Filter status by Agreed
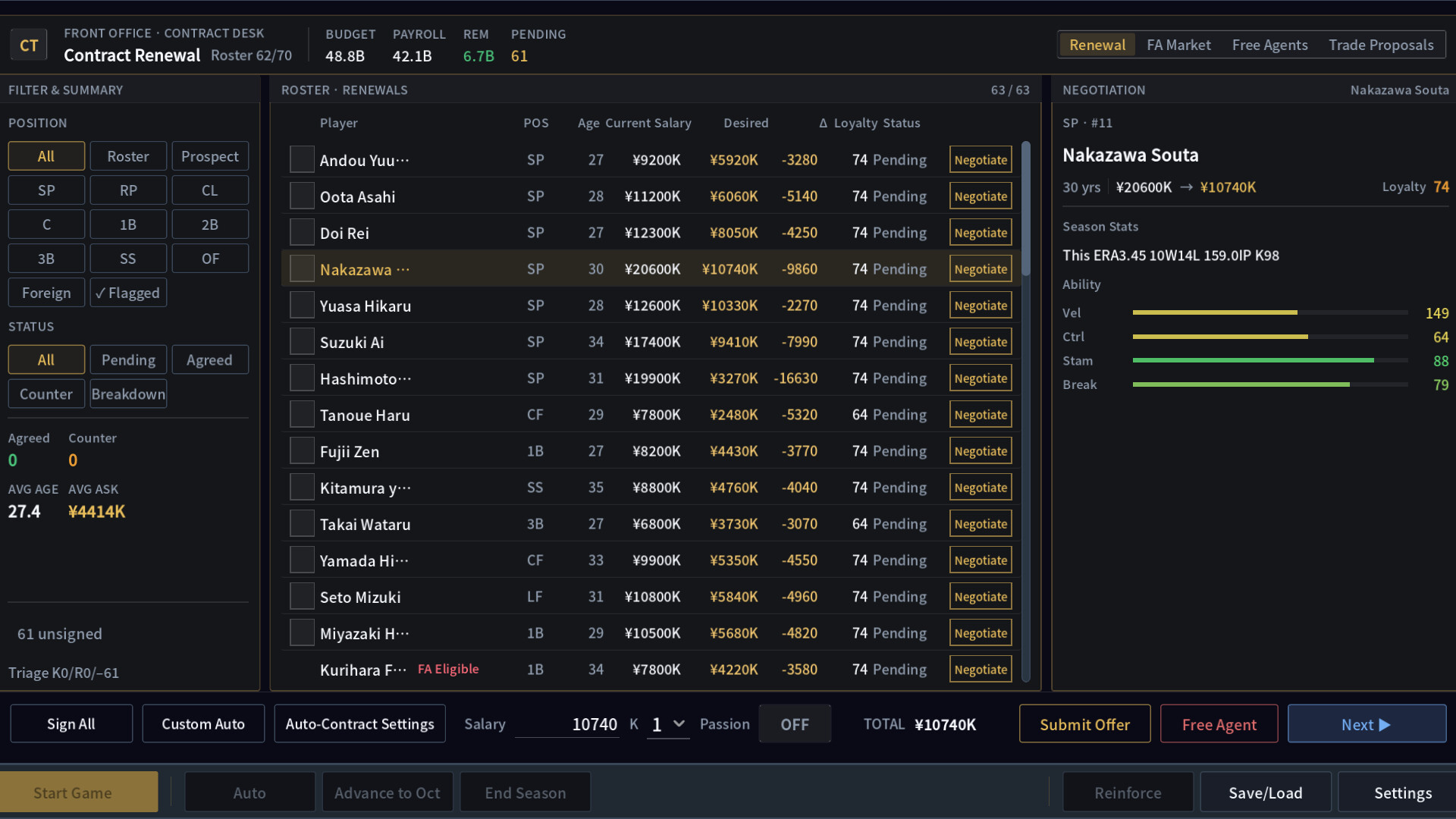Image resolution: width=1456 pixels, height=819 pixels. click(210, 360)
